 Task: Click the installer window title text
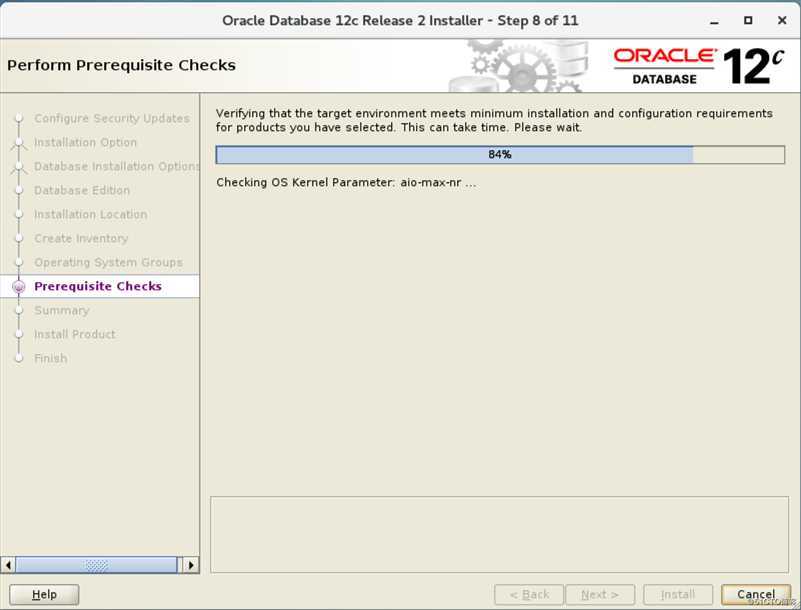click(400, 21)
